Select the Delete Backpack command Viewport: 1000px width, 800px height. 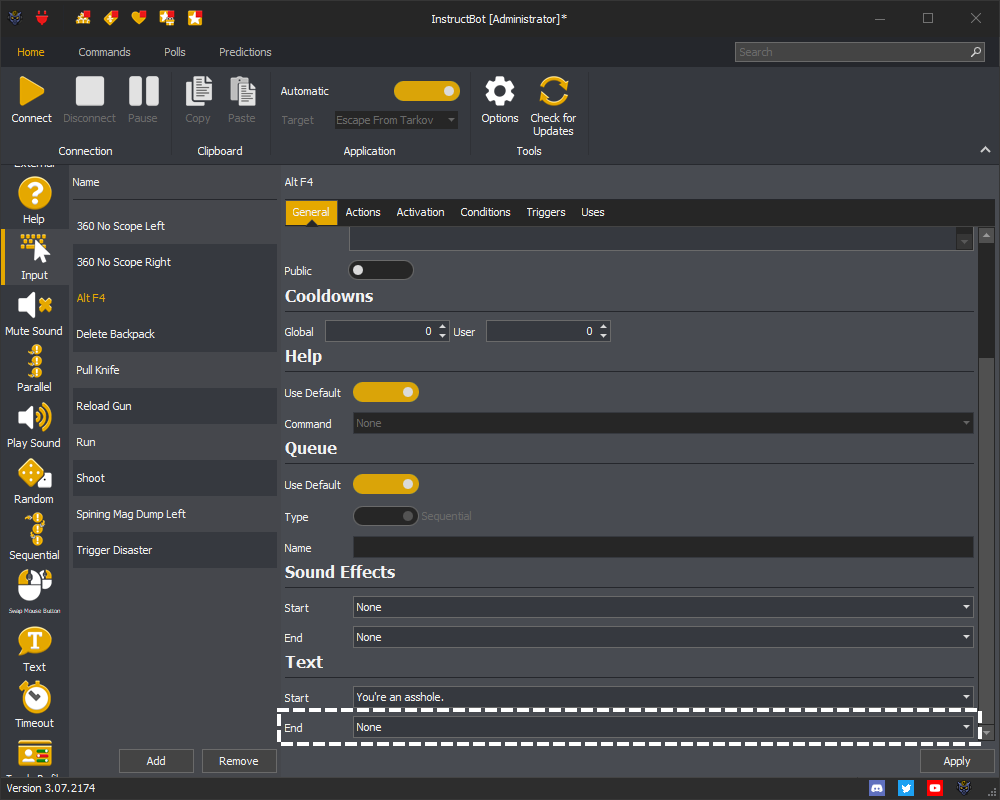coord(175,334)
